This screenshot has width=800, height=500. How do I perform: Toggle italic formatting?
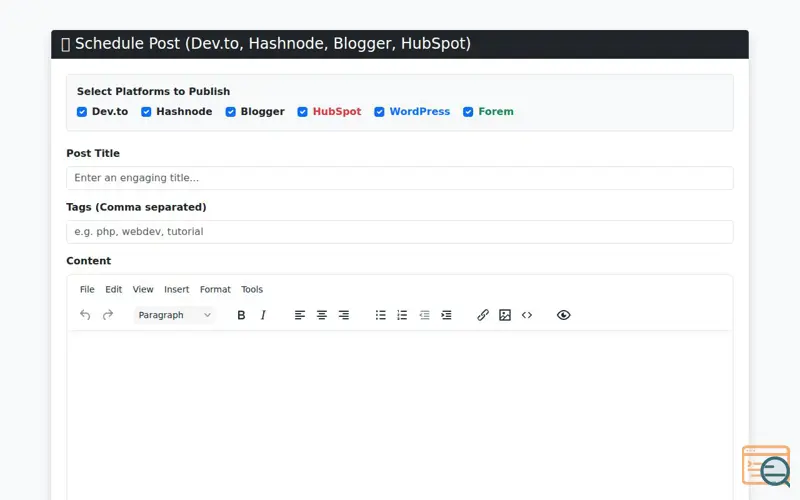[263, 315]
